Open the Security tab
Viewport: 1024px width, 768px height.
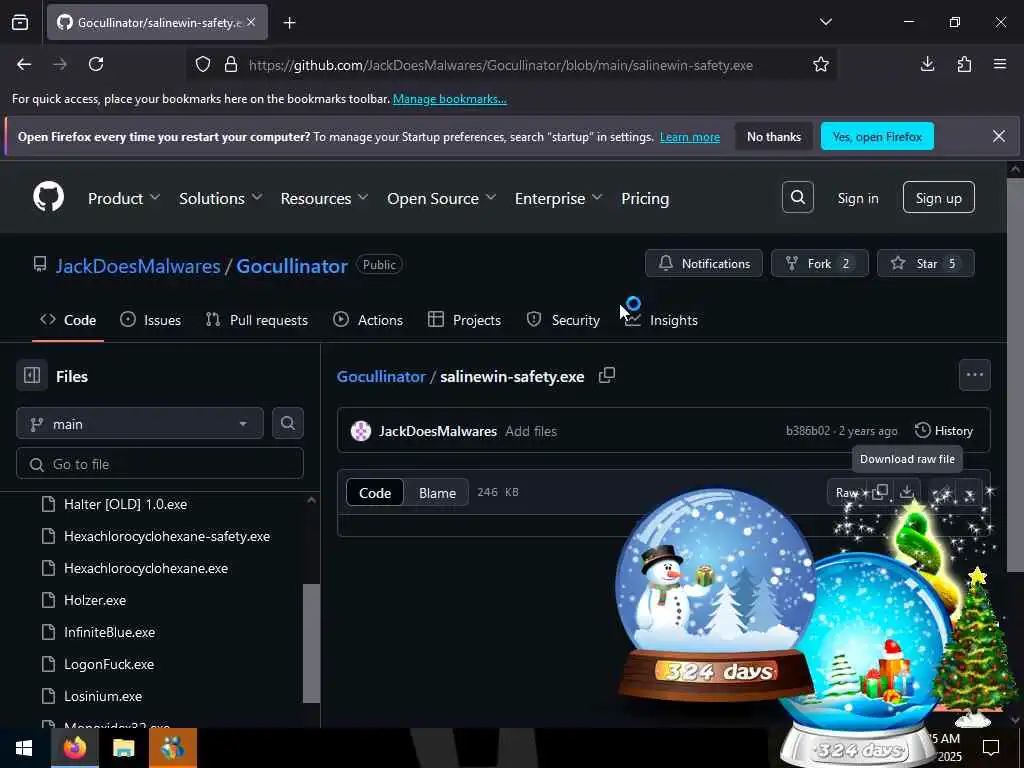point(563,320)
